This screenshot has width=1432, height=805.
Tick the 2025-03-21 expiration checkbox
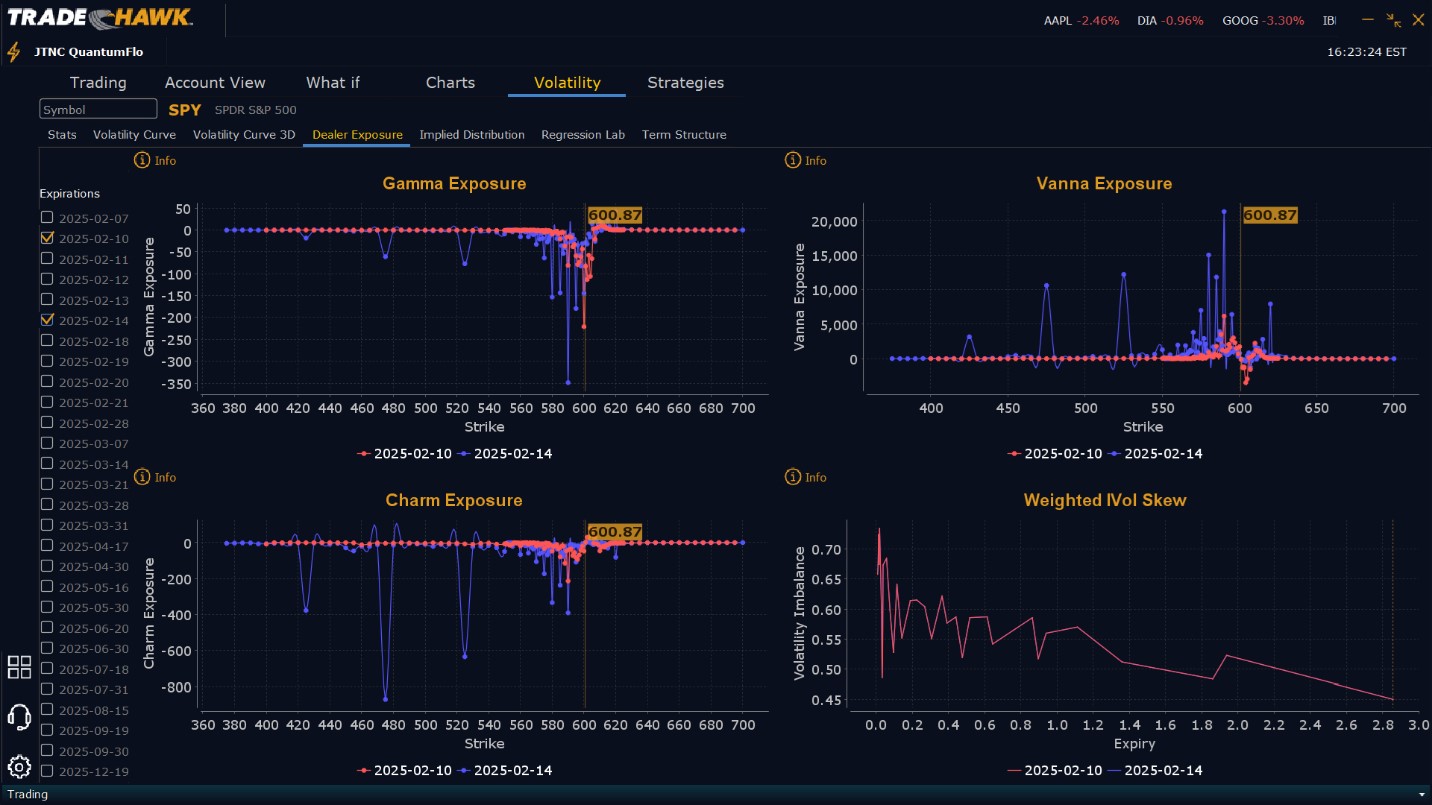[47, 484]
